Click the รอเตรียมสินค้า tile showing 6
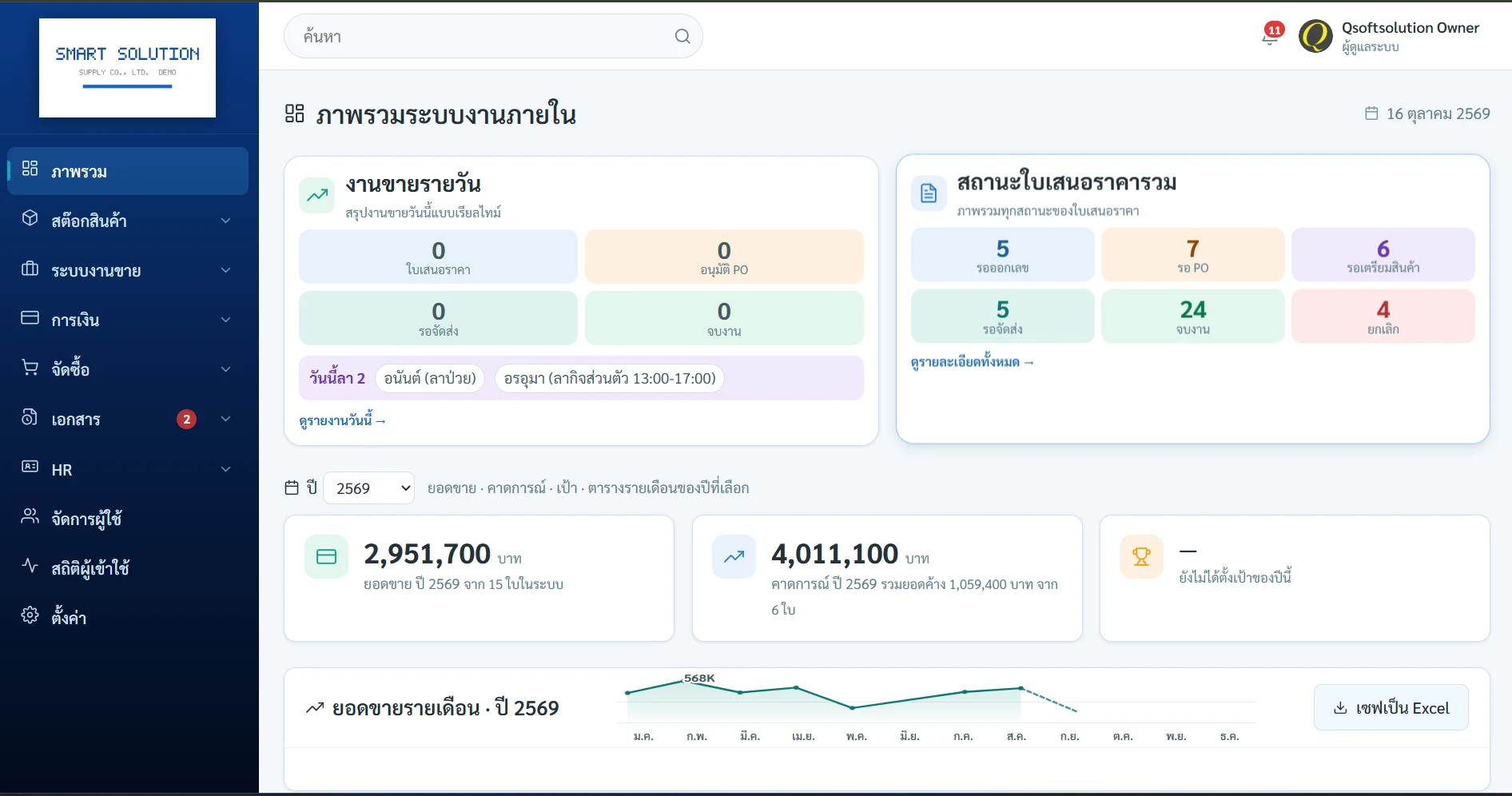This screenshot has height=796, width=1512. [x=1383, y=255]
